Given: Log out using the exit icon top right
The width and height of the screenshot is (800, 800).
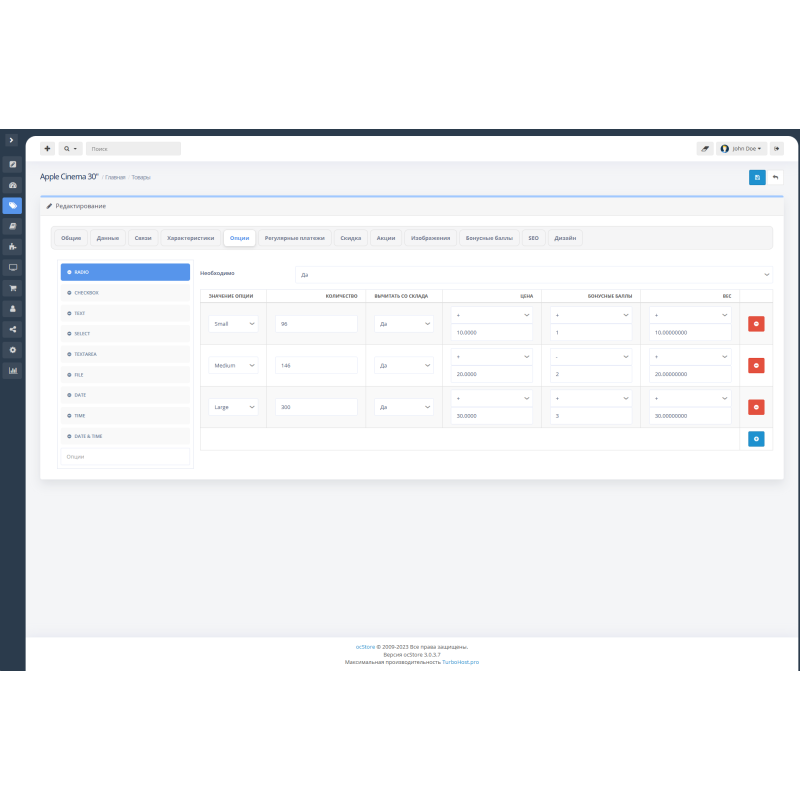Looking at the screenshot, I should [776, 147].
